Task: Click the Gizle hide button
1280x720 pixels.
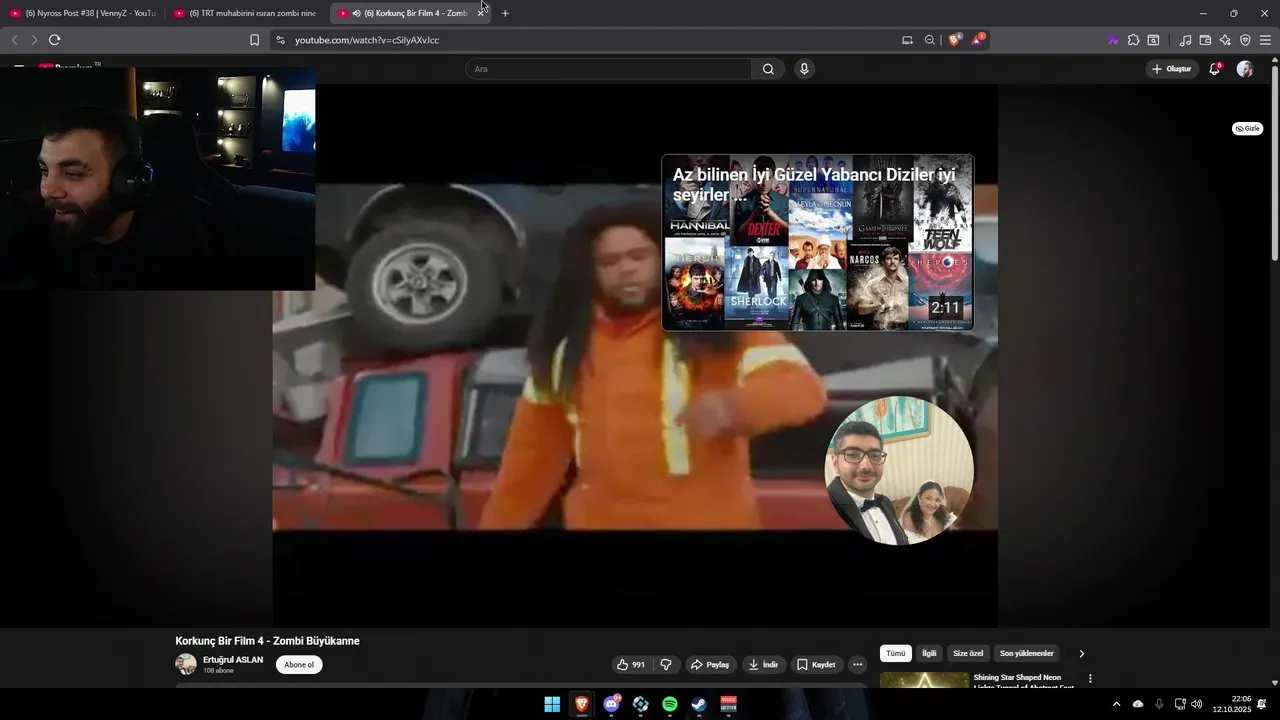Action: [x=1247, y=129]
